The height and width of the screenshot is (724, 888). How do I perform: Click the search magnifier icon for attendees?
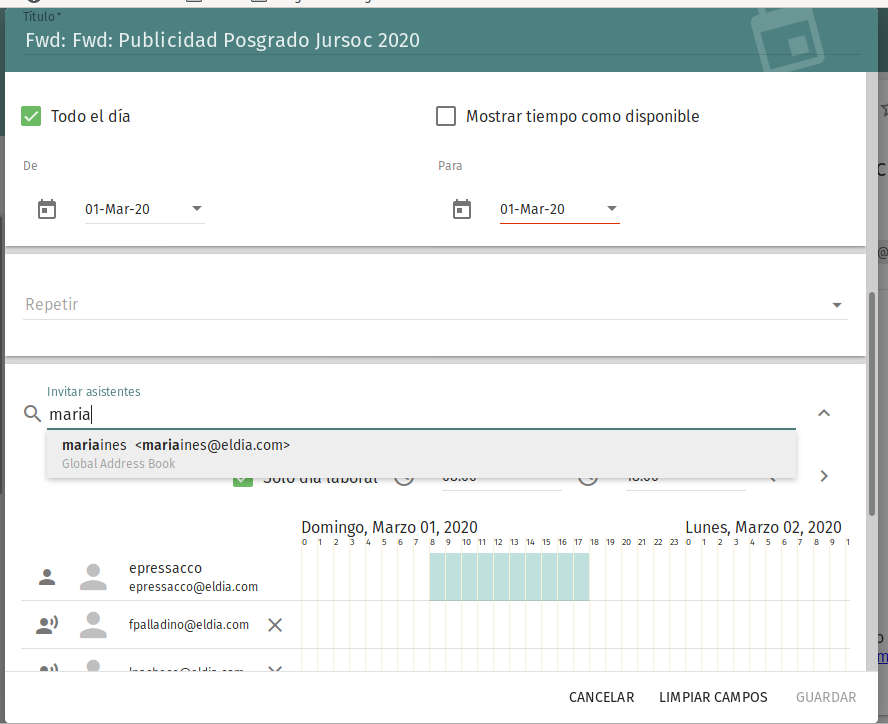(32, 413)
